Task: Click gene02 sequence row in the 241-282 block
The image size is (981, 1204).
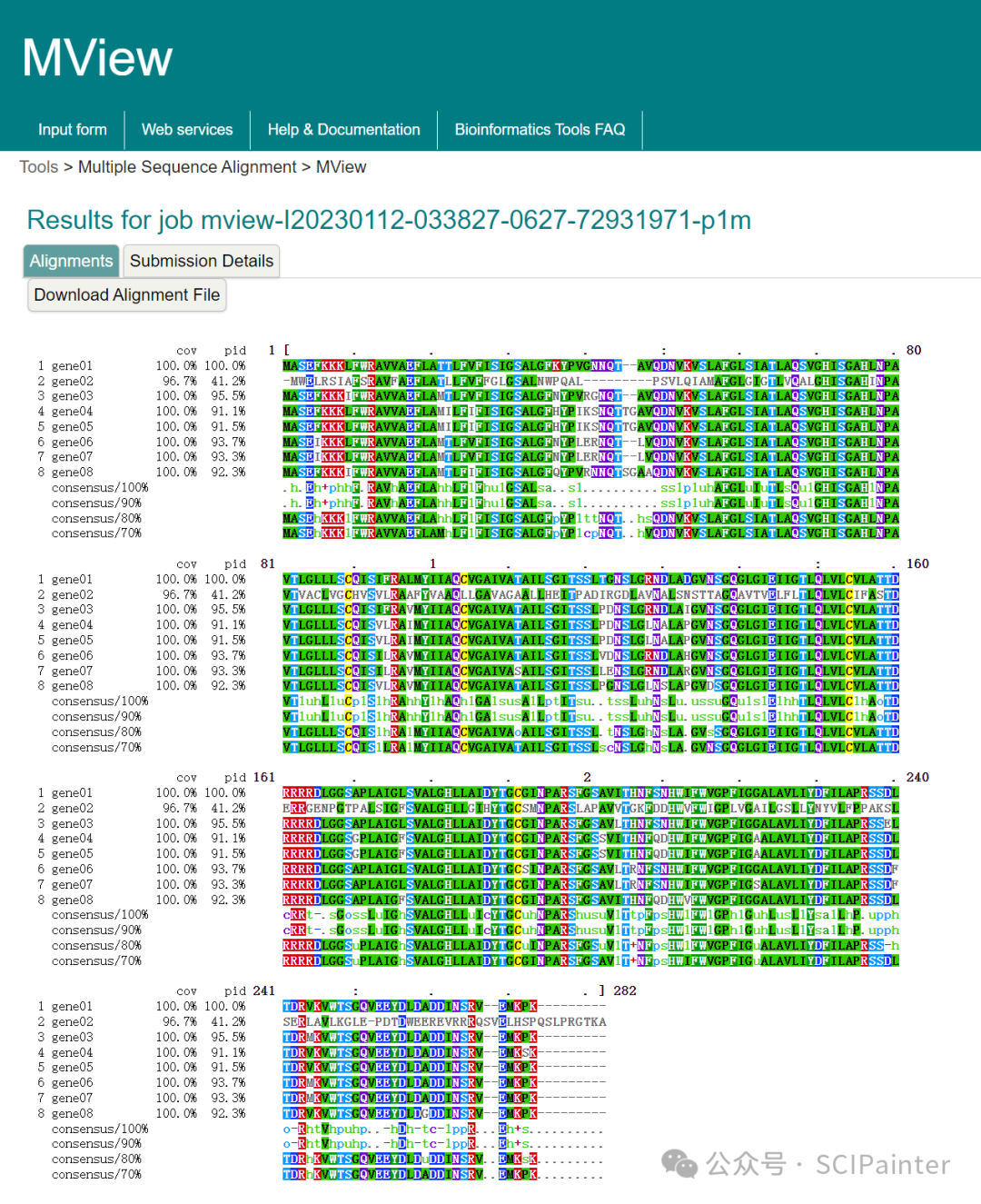Action: click(444, 1022)
